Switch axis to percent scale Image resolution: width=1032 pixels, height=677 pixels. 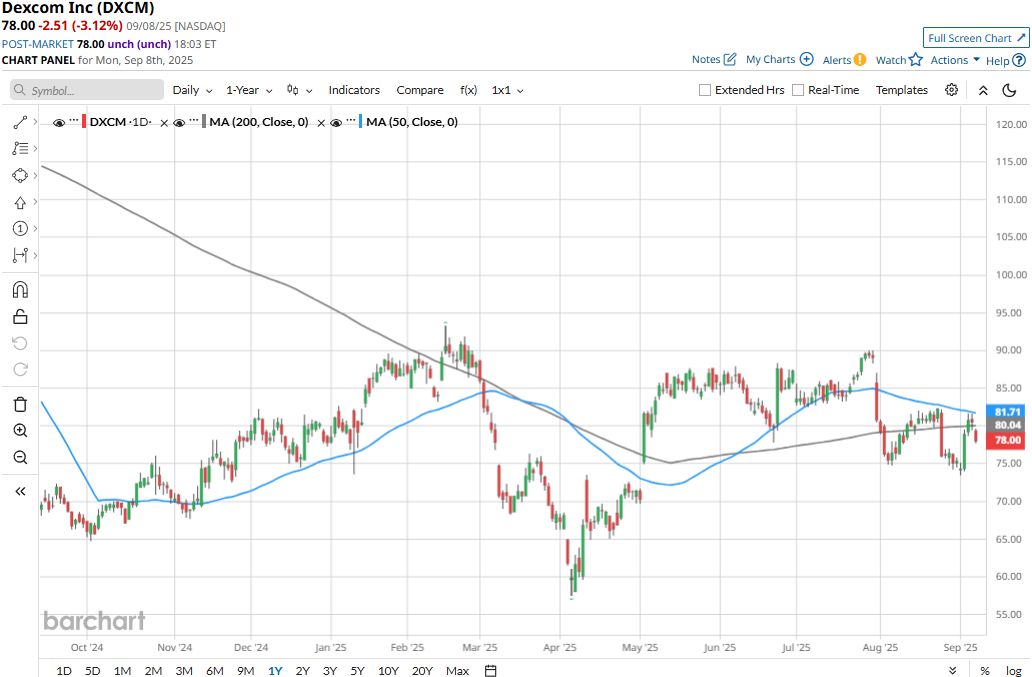pyautogui.click(x=985, y=670)
